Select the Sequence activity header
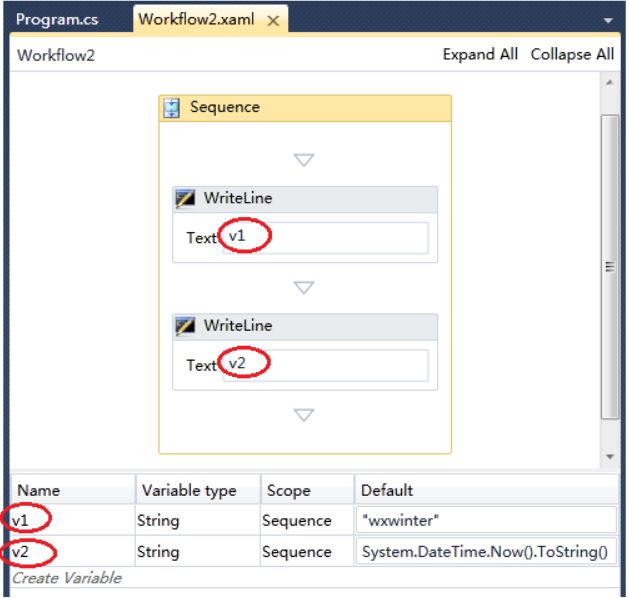 click(x=305, y=108)
